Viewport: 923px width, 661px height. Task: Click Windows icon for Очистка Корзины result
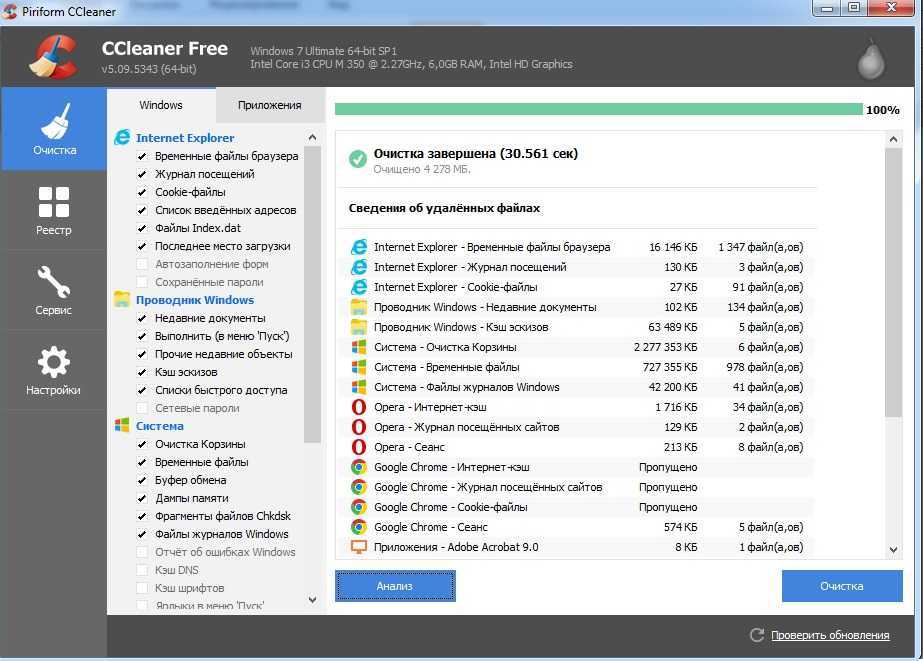[x=358, y=347]
